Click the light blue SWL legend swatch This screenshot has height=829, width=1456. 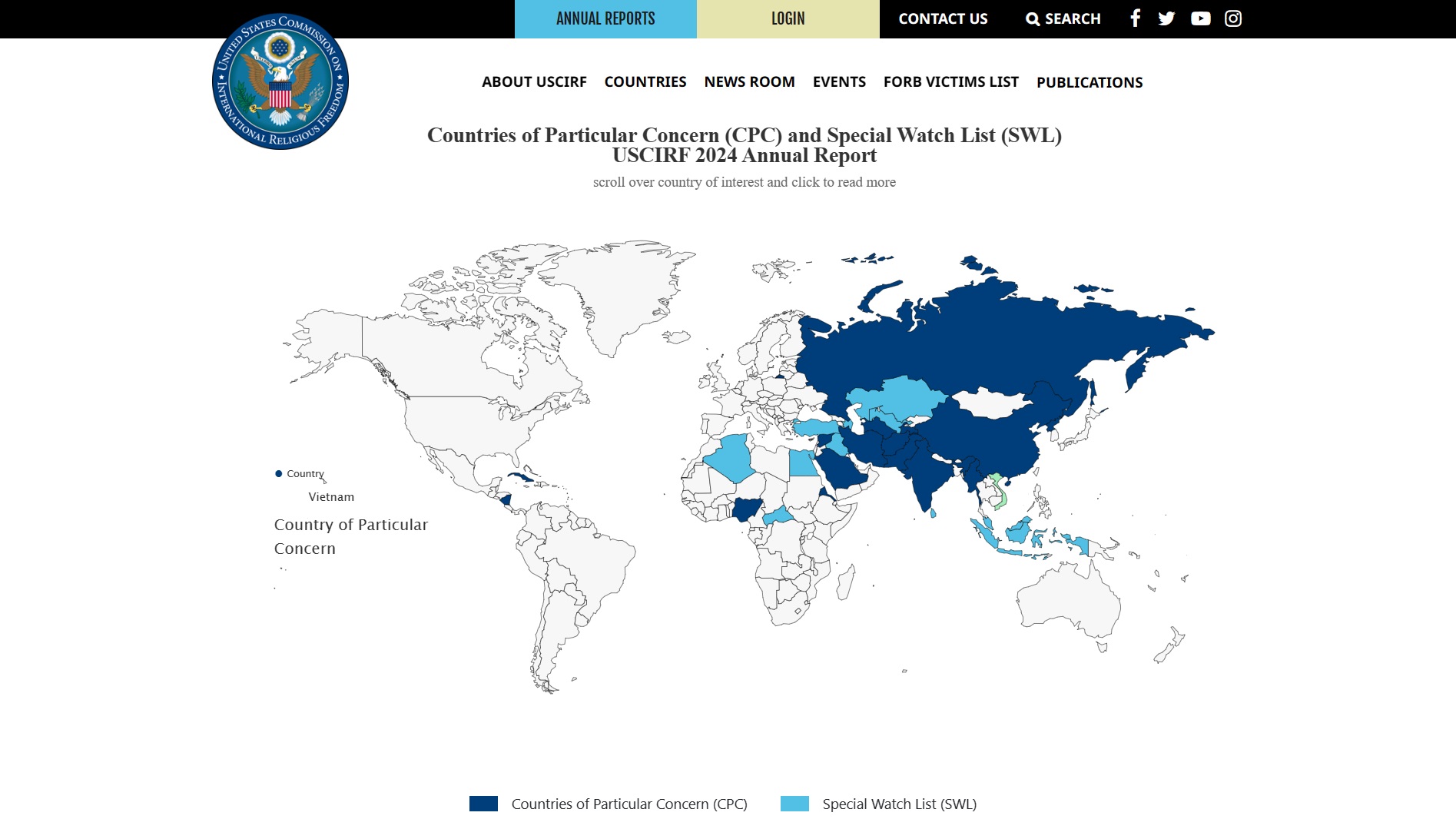click(x=794, y=804)
